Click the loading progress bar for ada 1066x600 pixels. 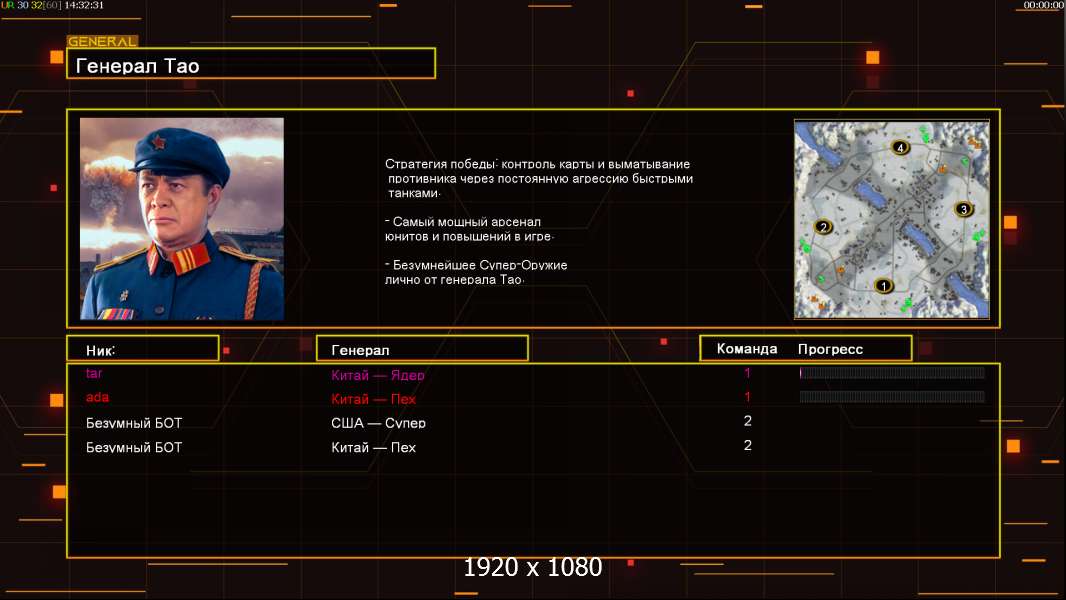[x=892, y=397]
